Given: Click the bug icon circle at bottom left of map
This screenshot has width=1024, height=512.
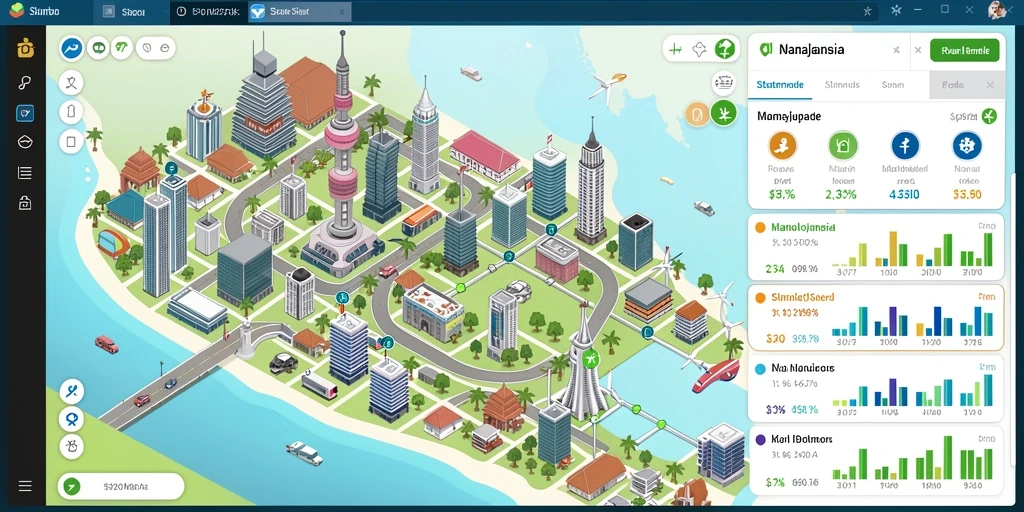Looking at the screenshot, I should [x=71, y=446].
